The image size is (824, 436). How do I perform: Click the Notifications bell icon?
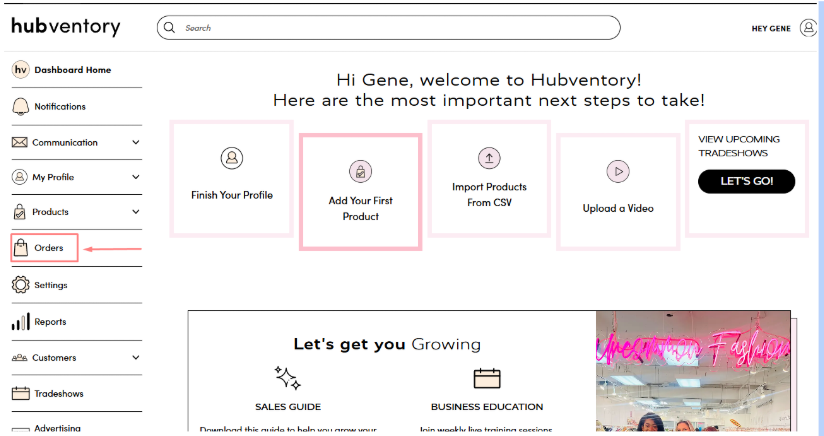(x=20, y=106)
